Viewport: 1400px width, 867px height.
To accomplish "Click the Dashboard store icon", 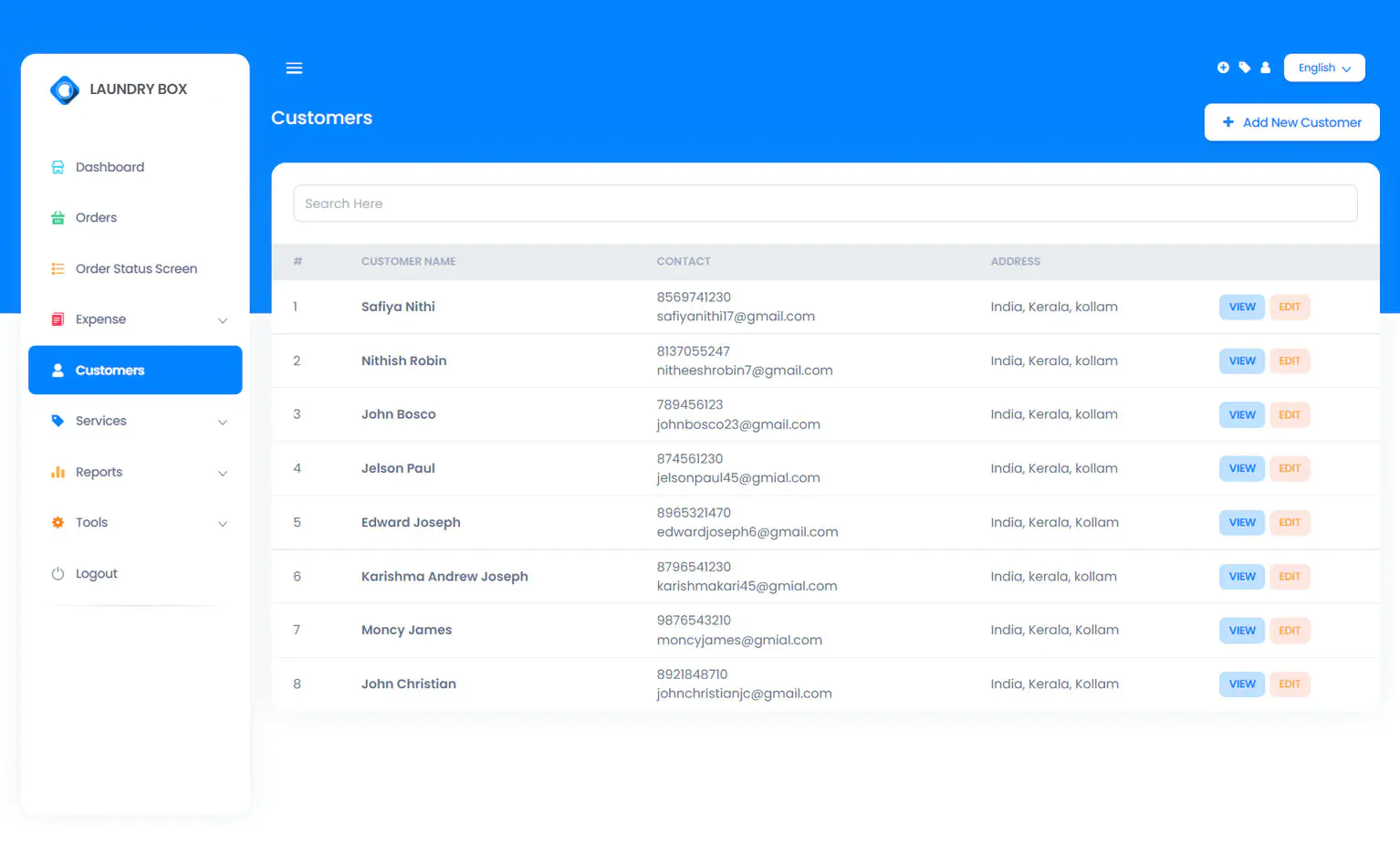I will point(57,167).
